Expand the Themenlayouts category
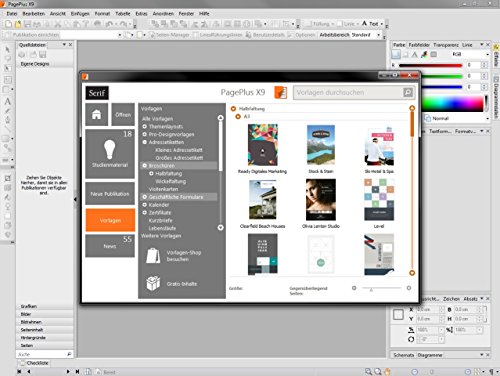500x376 pixels. click(145, 126)
